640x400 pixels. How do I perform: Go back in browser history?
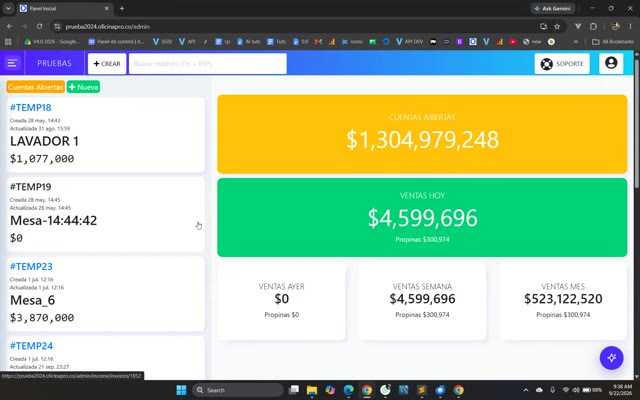tap(9, 26)
